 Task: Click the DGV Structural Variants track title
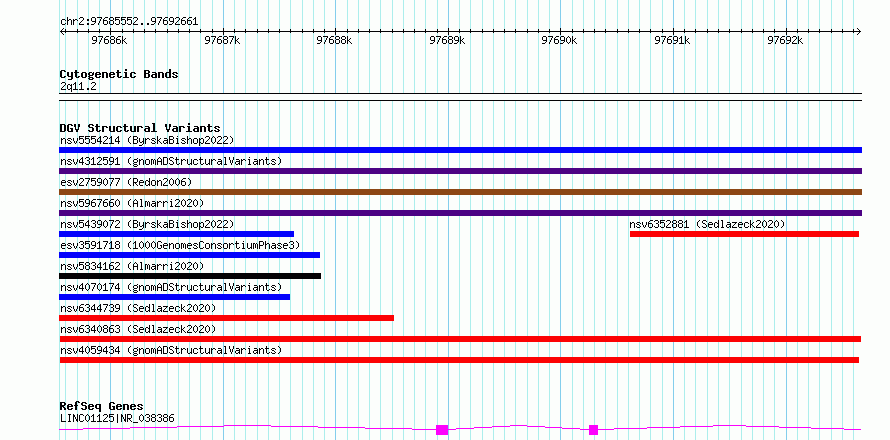click(140, 128)
